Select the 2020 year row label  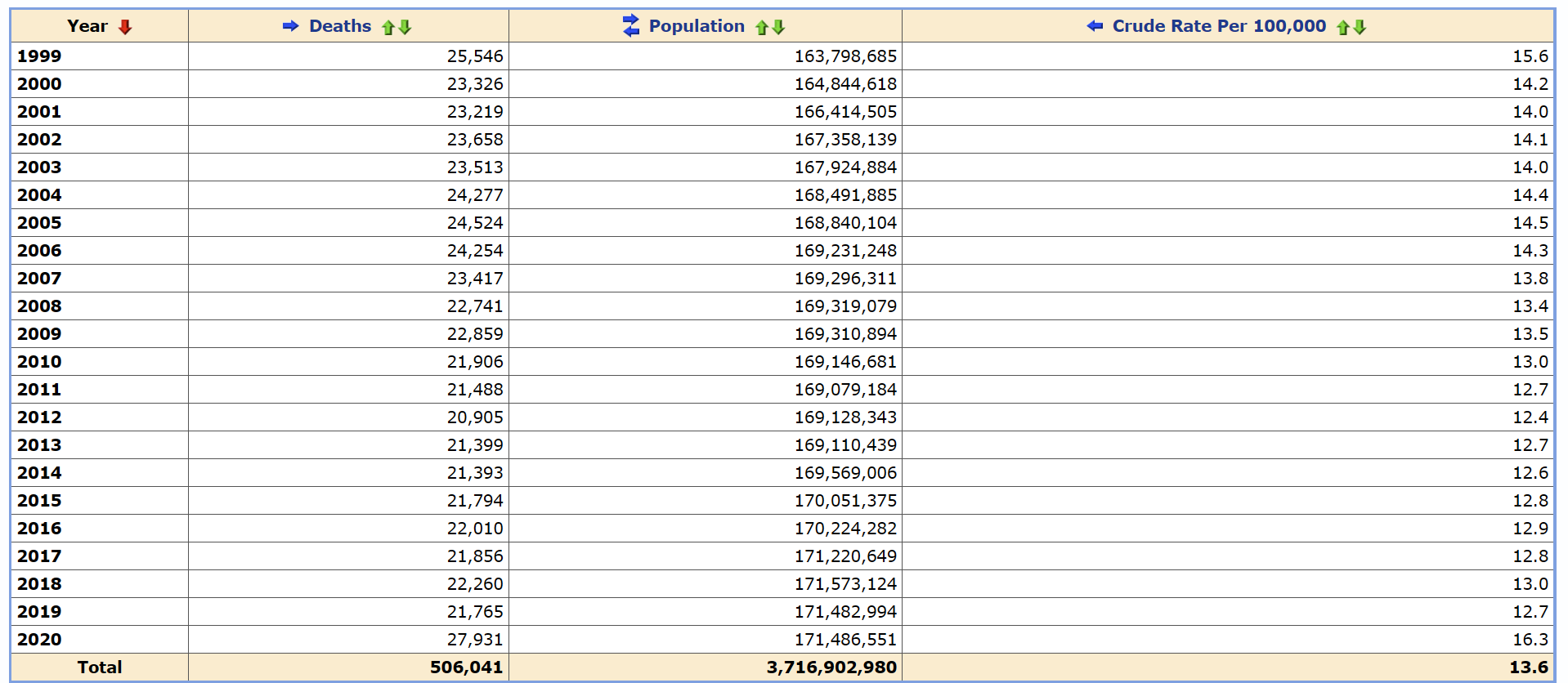[39, 640]
